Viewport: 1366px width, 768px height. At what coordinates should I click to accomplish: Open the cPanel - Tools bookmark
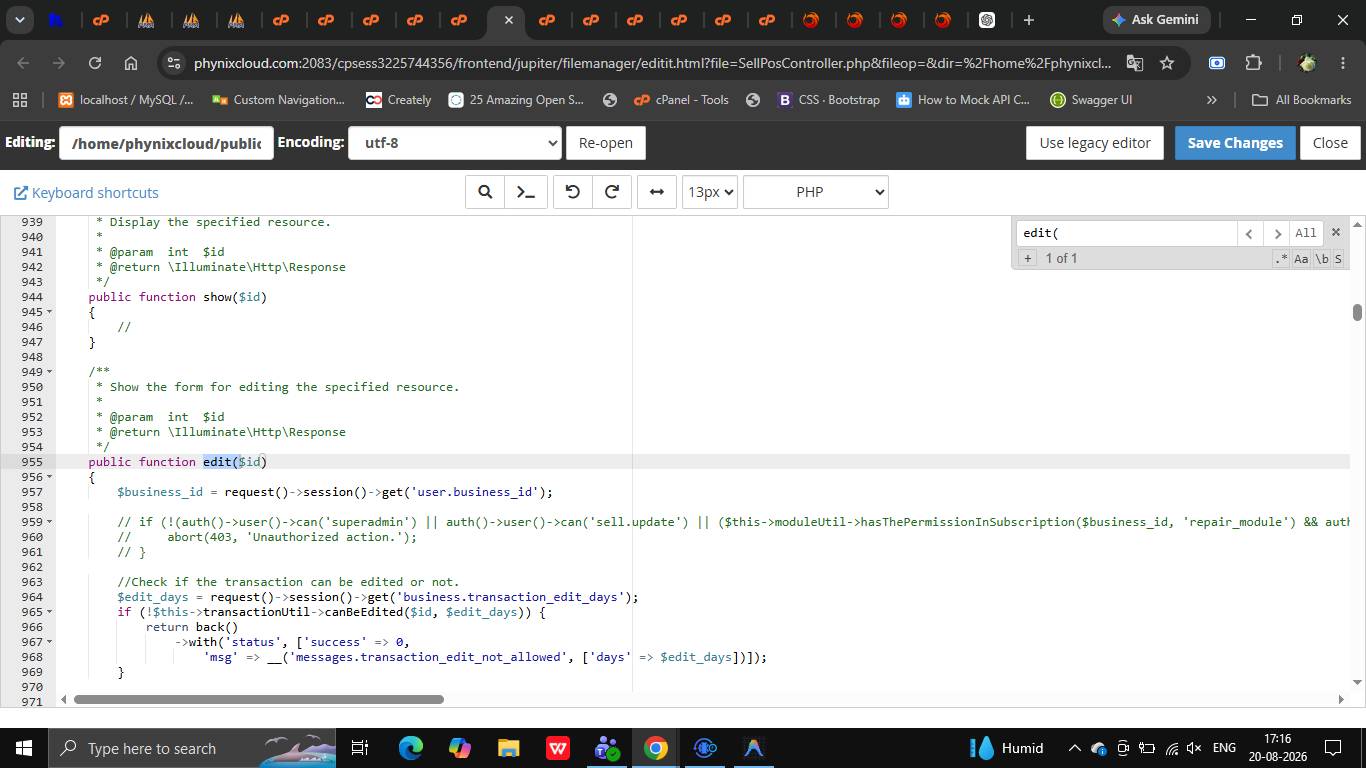click(682, 100)
